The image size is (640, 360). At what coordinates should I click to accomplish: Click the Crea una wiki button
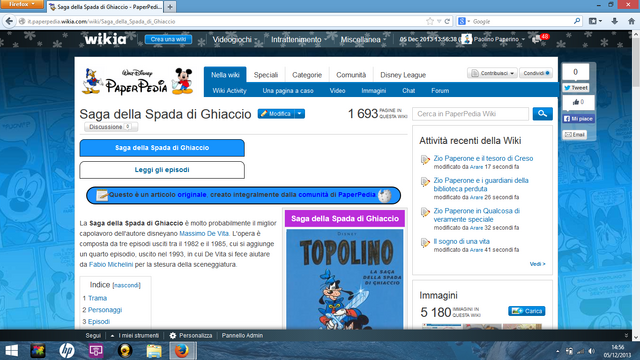[168, 39]
